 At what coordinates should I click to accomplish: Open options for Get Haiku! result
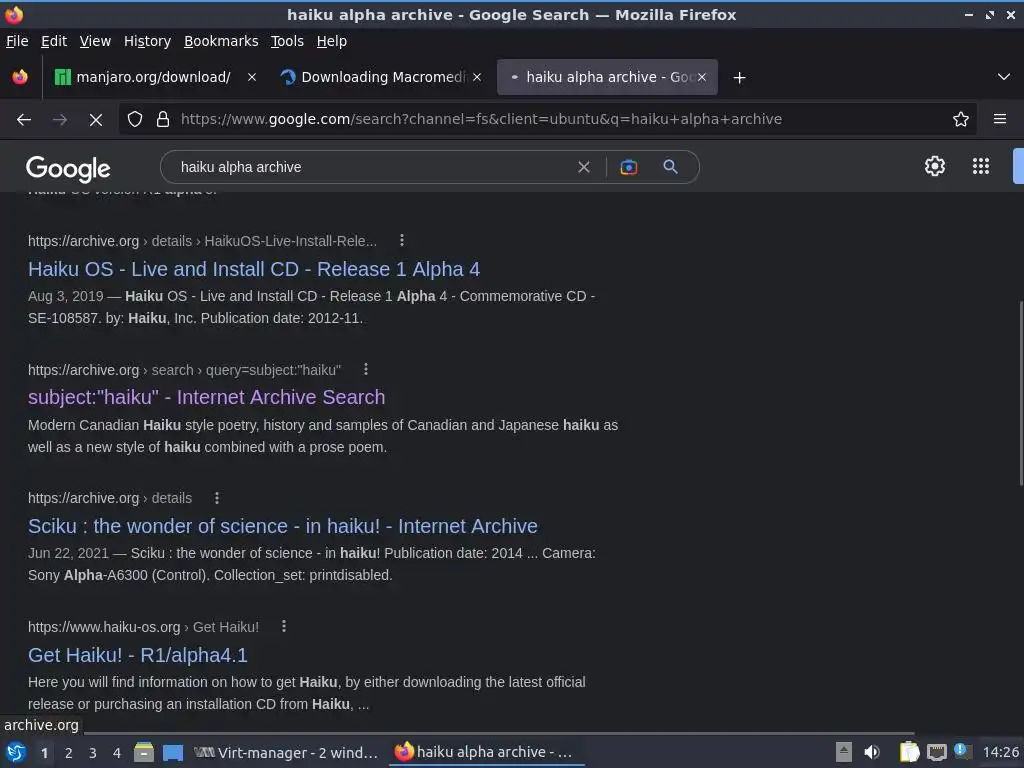(x=283, y=626)
